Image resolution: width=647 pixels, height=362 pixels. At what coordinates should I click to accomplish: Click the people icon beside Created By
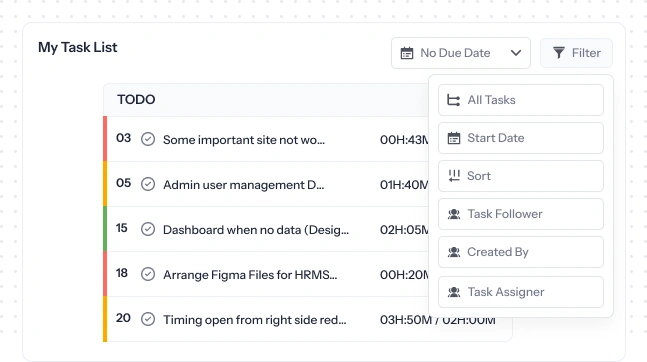pyautogui.click(x=454, y=252)
